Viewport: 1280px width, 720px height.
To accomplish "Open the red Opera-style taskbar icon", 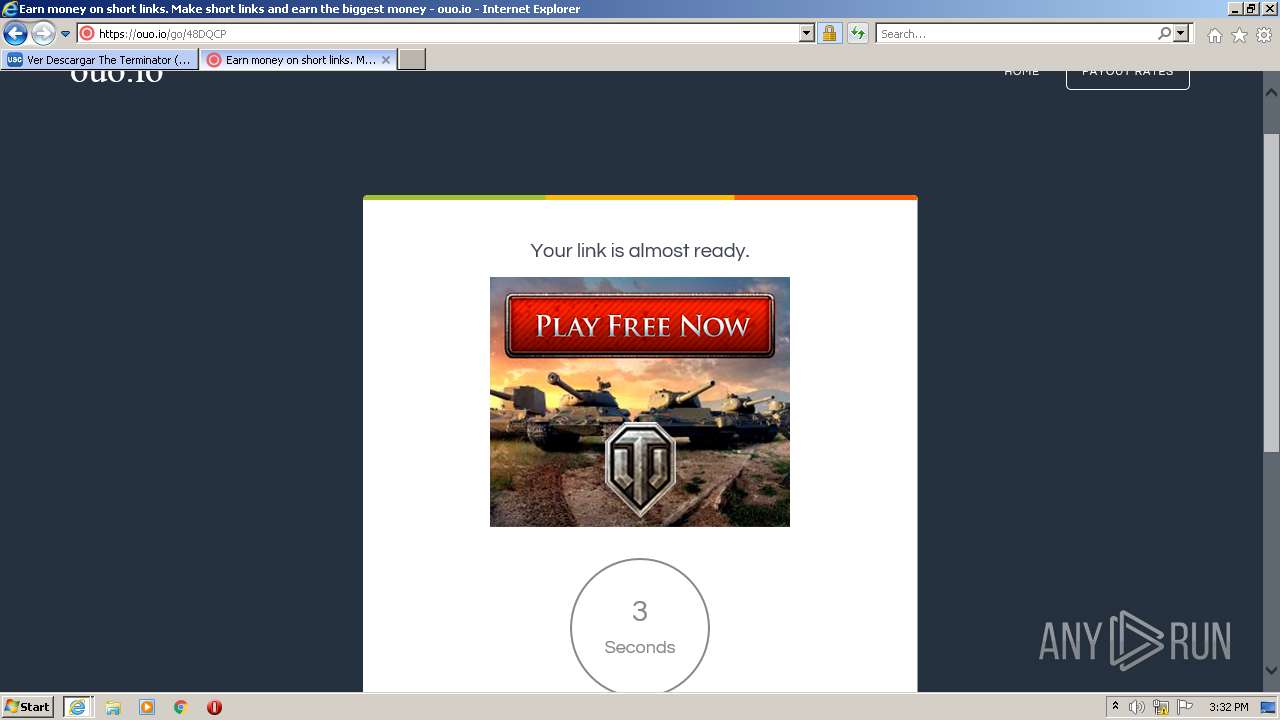I will tap(214, 707).
